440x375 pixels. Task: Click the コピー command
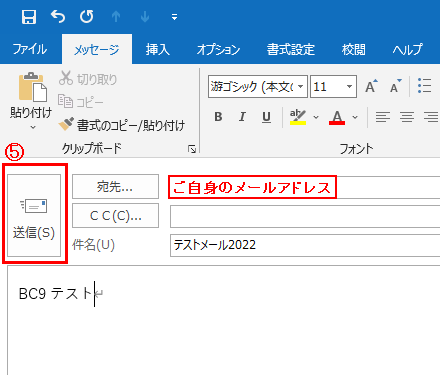(81, 102)
